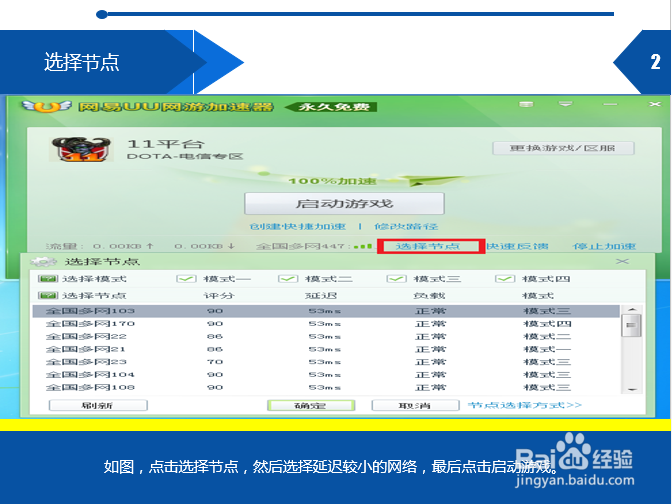This screenshot has height=504, width=672.
Task: Click the 启动游戏 button
Action: (x=344, y=204)
